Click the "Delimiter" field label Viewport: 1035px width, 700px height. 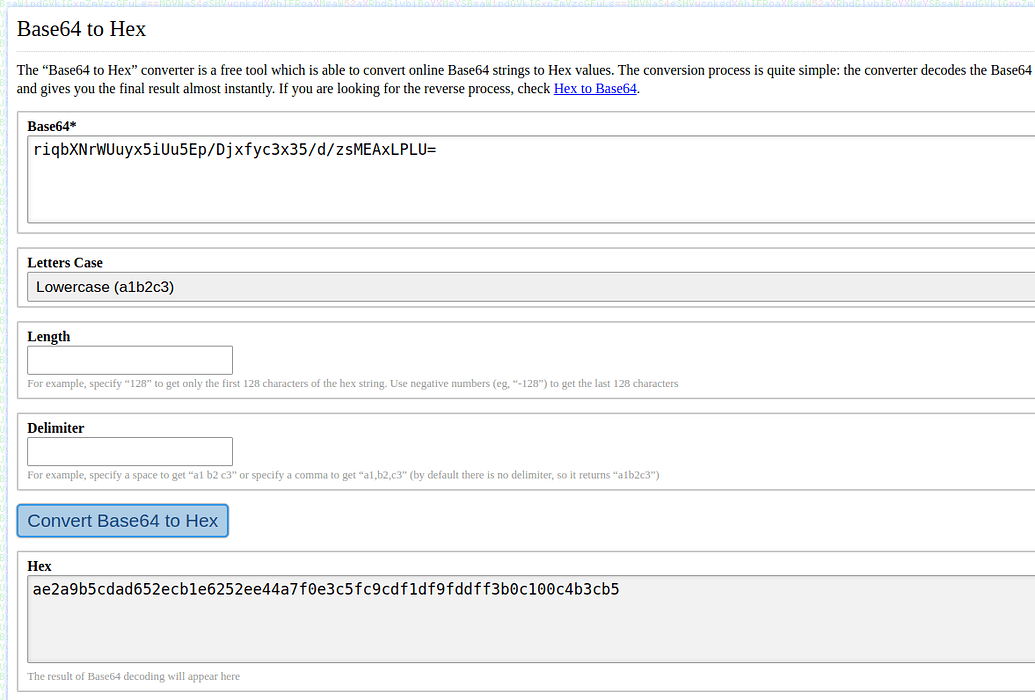point(56,427)
